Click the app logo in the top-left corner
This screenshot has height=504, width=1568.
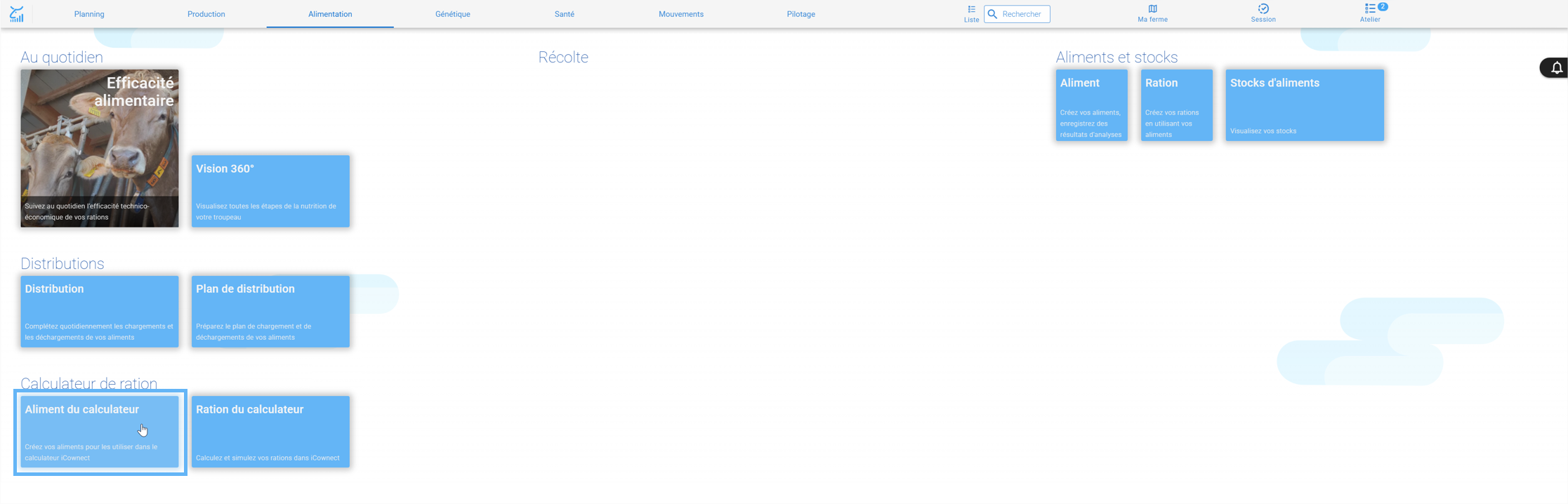tap(17, 14)
